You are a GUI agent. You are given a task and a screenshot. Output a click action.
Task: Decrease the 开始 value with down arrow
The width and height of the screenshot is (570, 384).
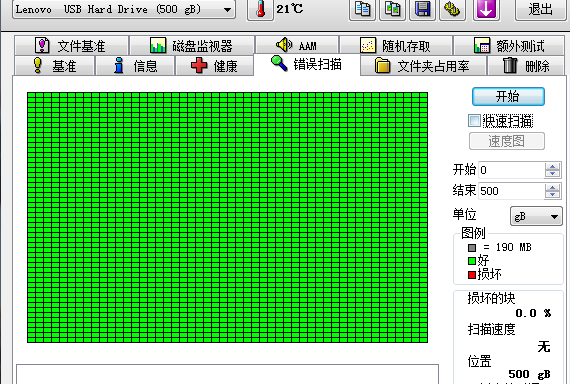(553, 174)
